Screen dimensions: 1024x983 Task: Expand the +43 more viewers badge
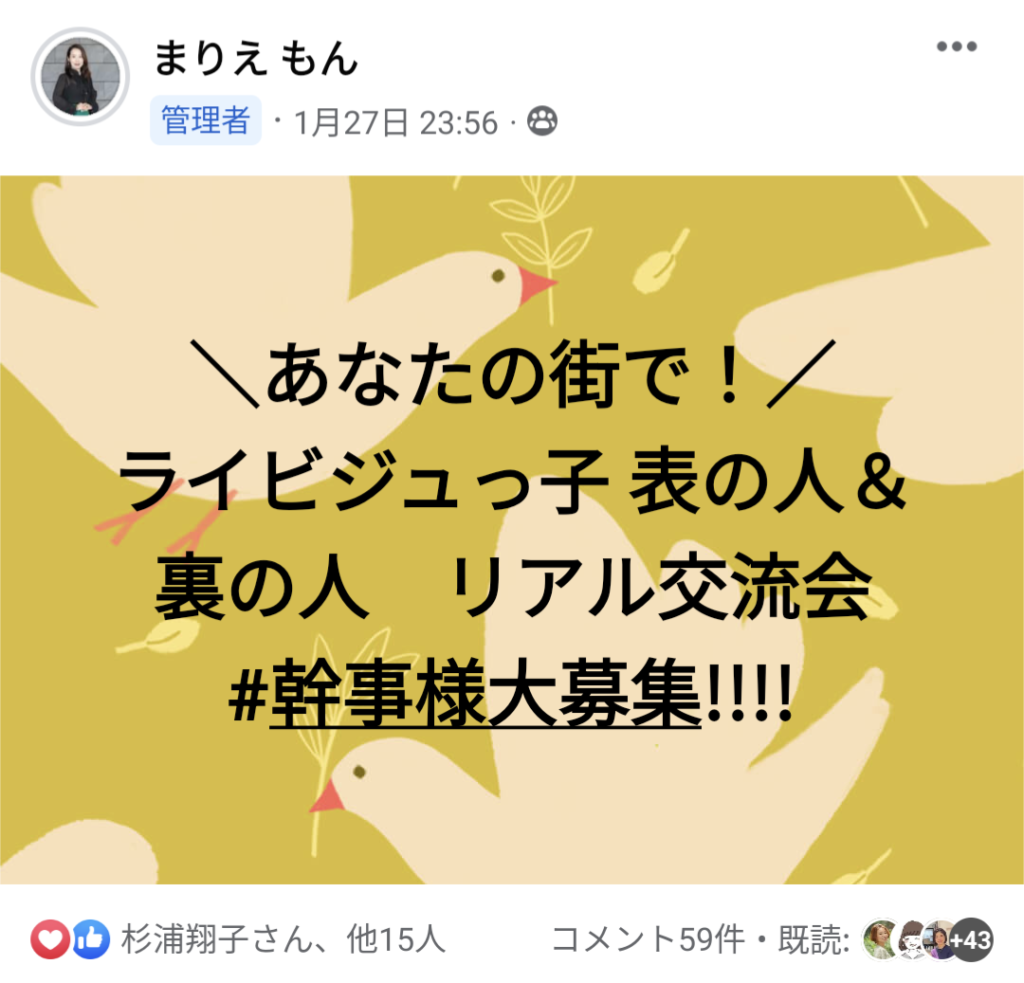coord(972,940)
